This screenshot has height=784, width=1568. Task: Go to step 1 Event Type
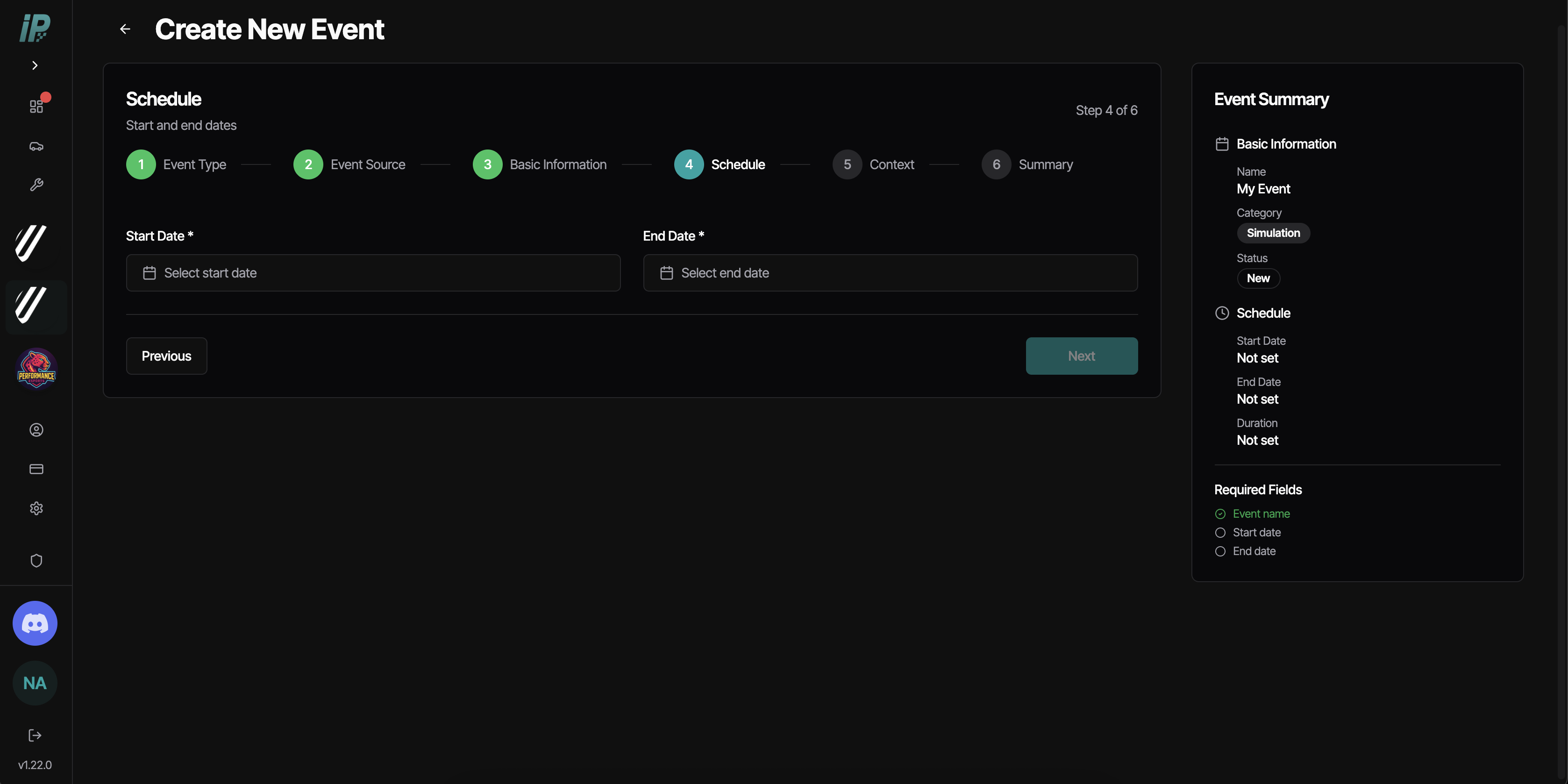coord(176,164)
